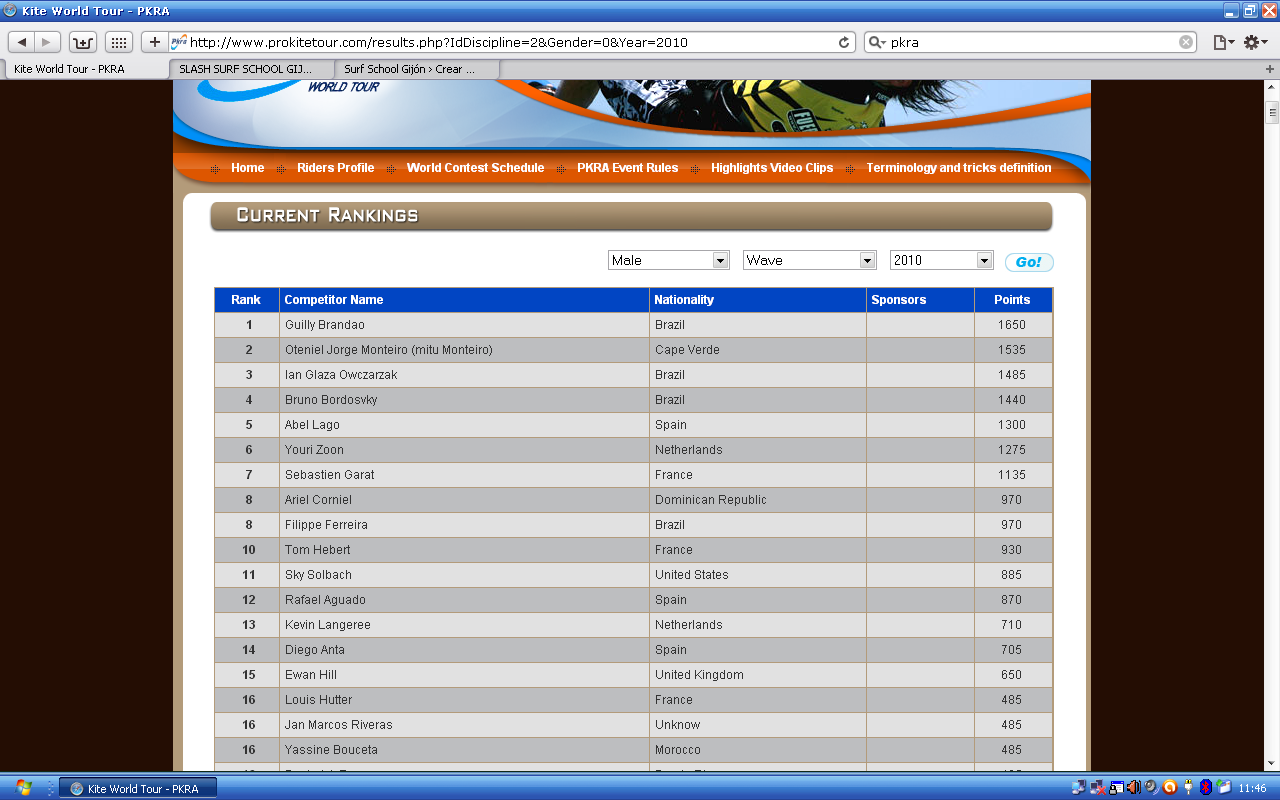The width and height of the screenshot is (1280, 800).
Task: Select competitor Sky Solbach
Action: pos(318,575)
